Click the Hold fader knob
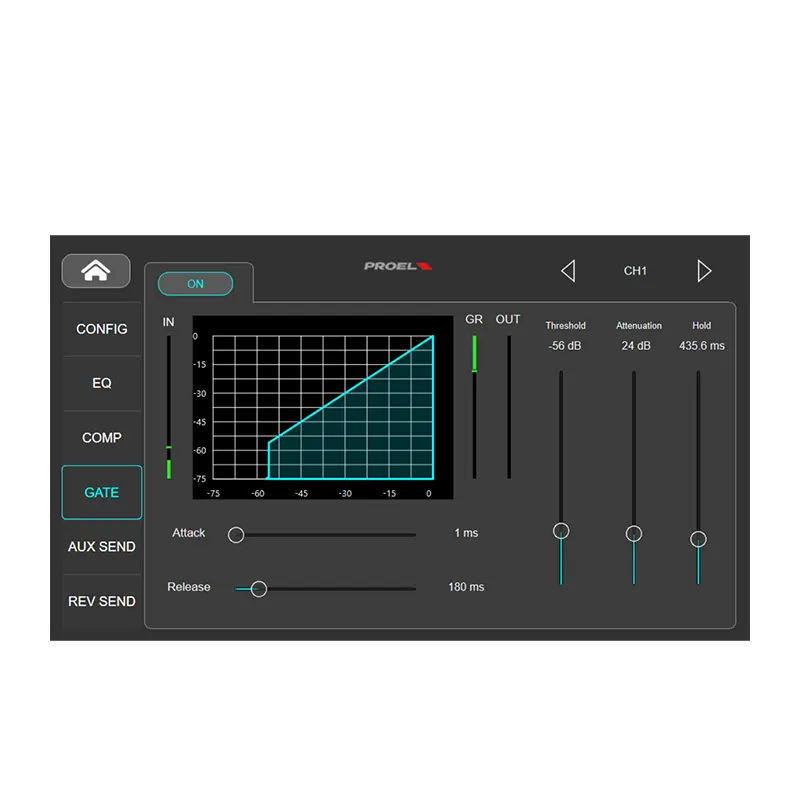This screenshot has height=800, width=800. (698, 540)
